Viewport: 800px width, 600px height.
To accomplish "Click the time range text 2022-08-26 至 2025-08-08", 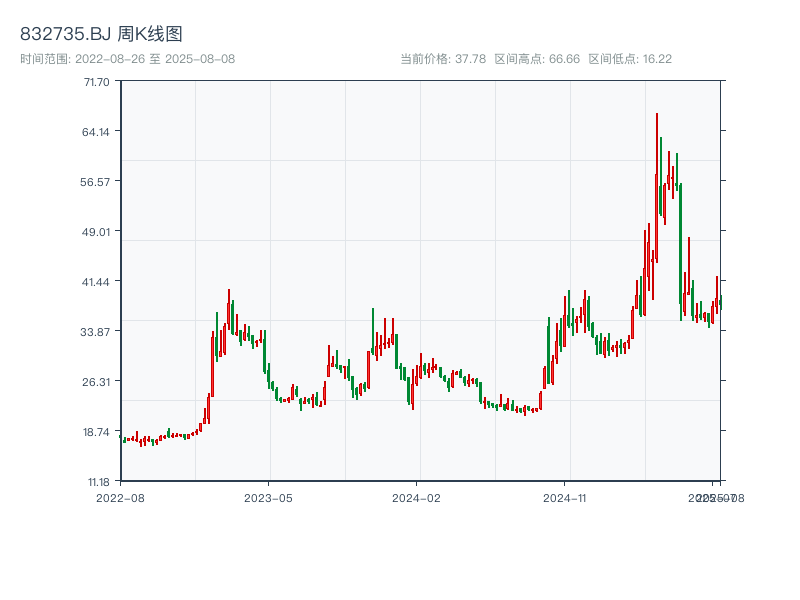I will [x=128, y=59].
